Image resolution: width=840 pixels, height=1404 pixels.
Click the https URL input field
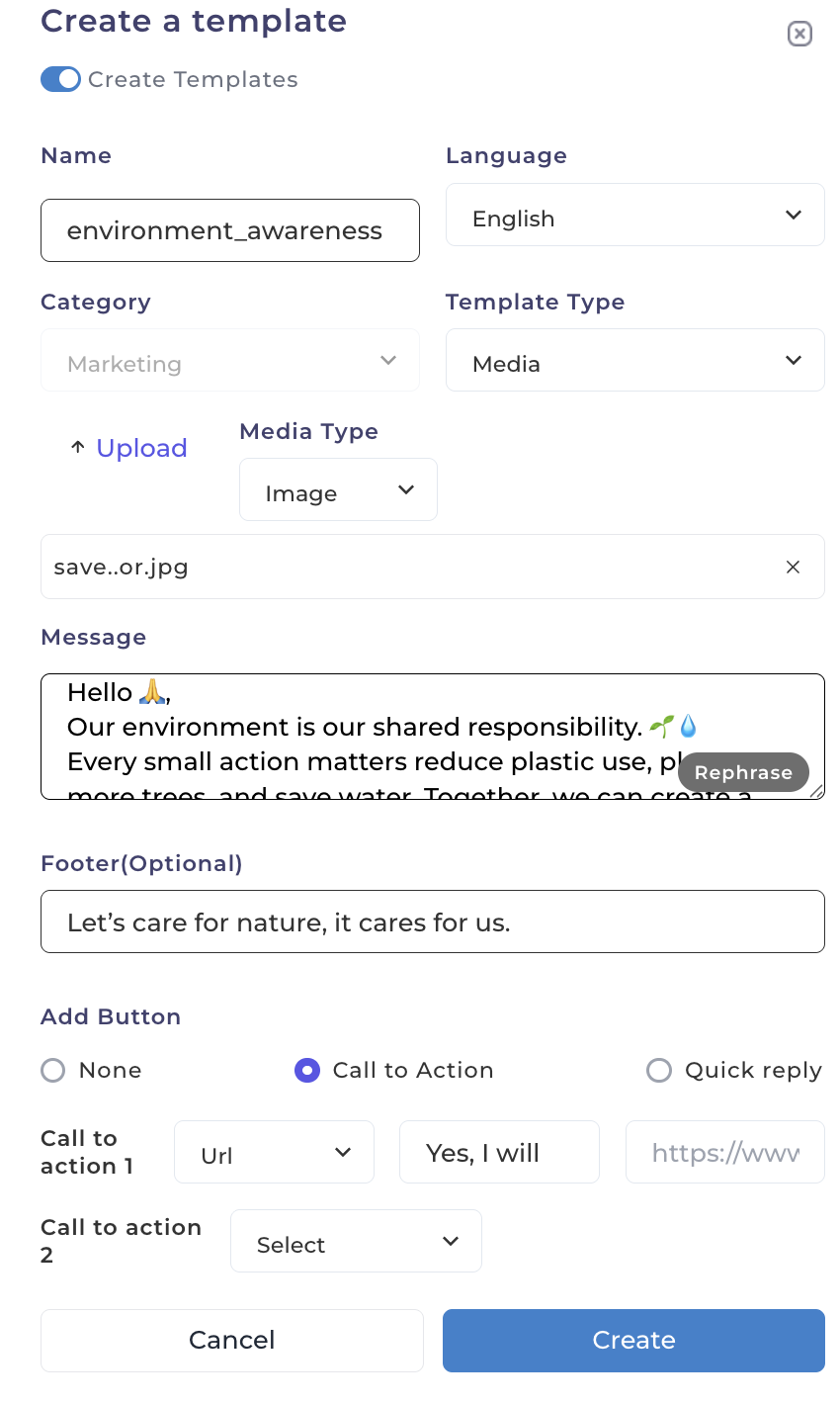tap(724, 1151)
